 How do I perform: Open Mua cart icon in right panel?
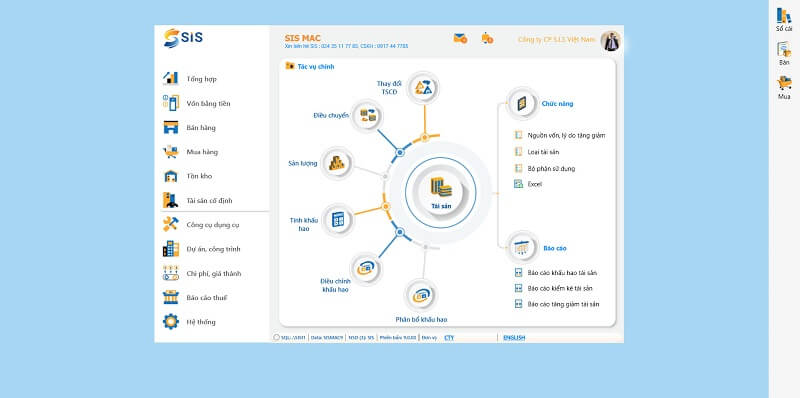(784, 88)
